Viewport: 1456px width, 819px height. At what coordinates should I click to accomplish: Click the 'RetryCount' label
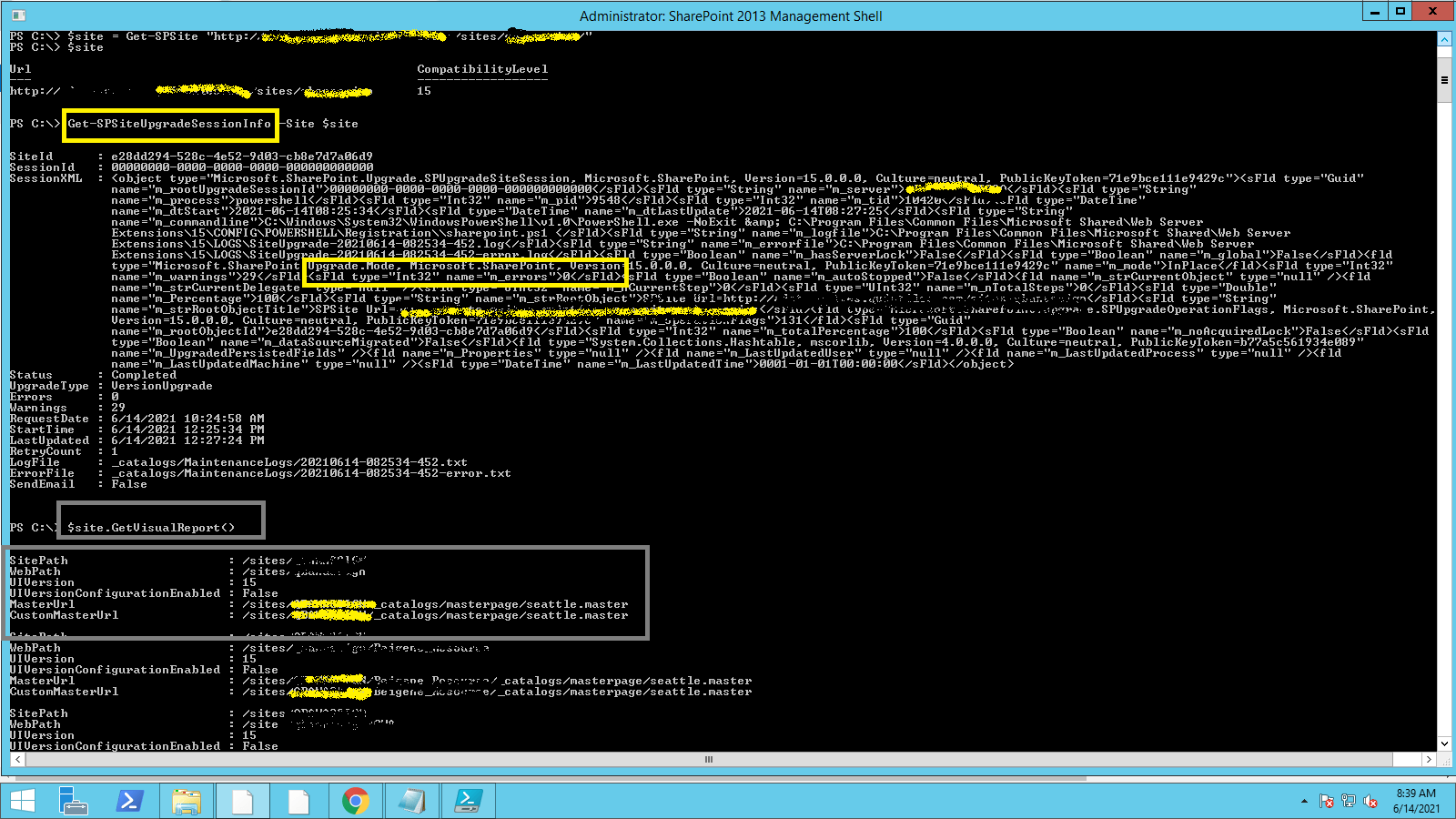tap(45, 451)
